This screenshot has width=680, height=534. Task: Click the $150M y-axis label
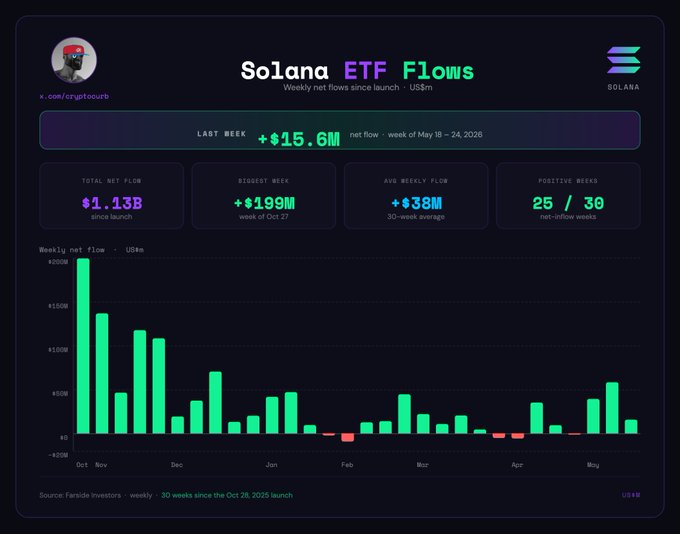coord(58,306)
